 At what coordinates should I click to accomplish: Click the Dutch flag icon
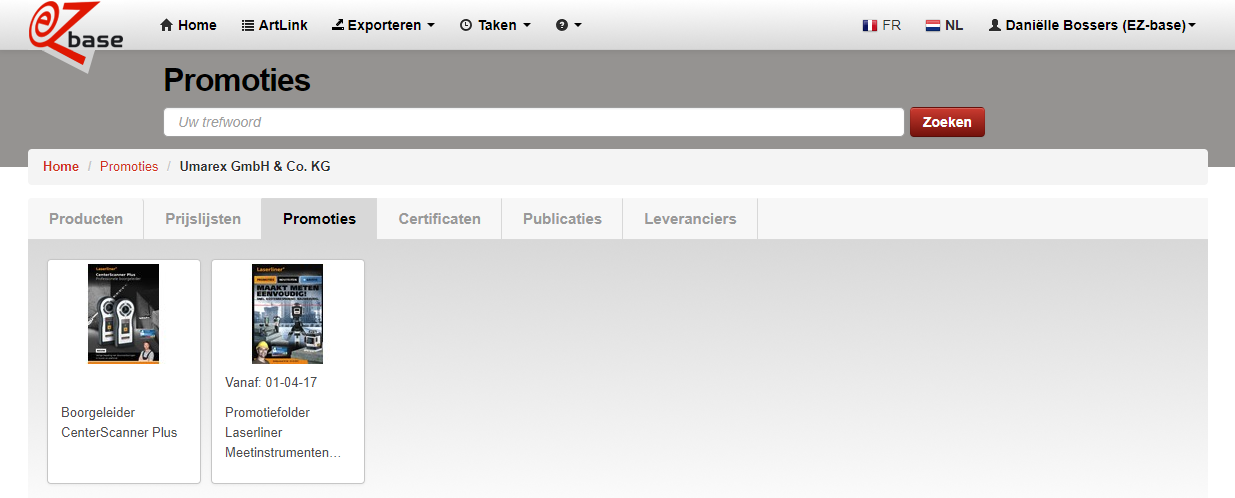pos(933,25)
